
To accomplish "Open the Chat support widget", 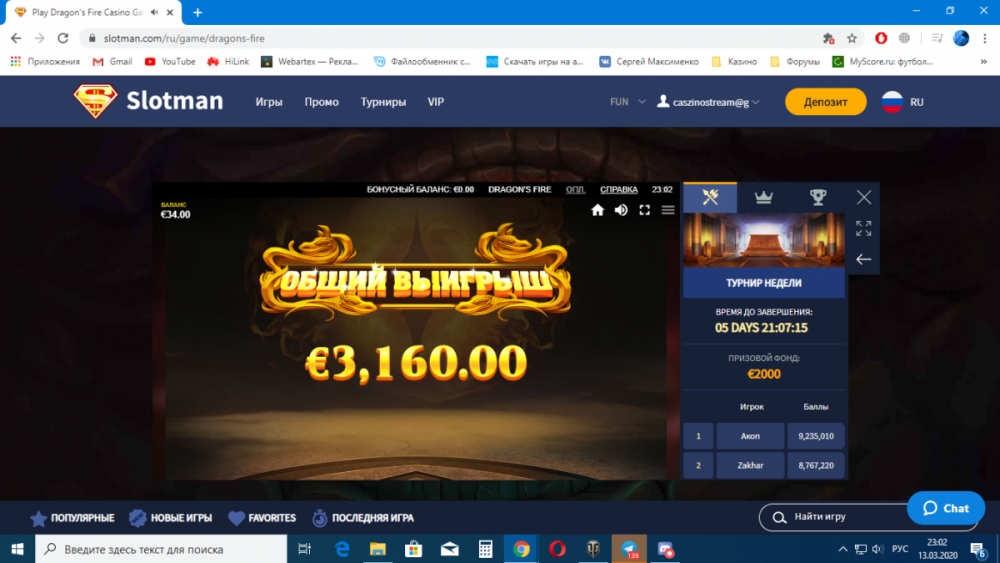I will [945, 508].
